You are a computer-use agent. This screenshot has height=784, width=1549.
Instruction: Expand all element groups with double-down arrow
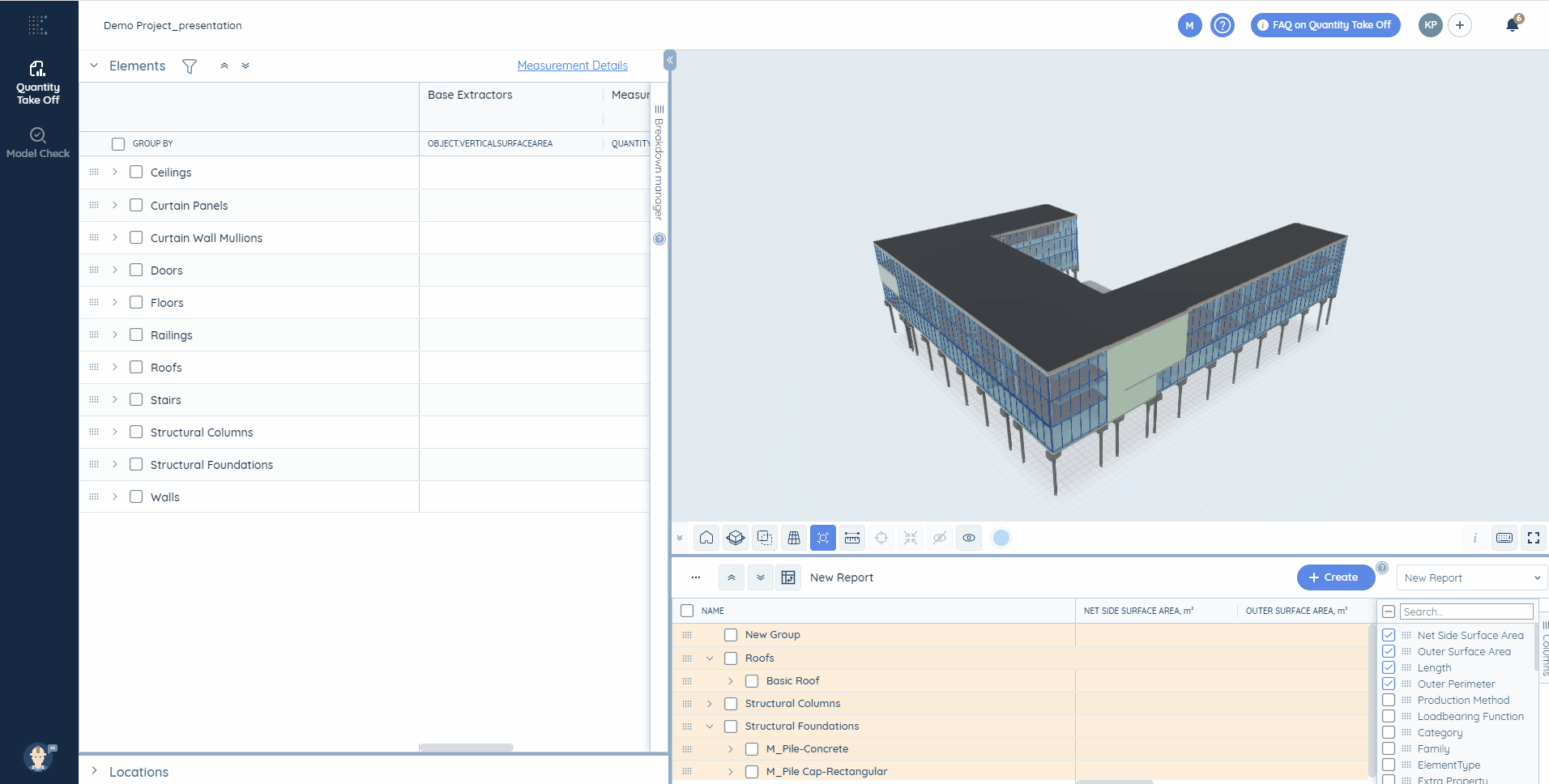point(245,66)
